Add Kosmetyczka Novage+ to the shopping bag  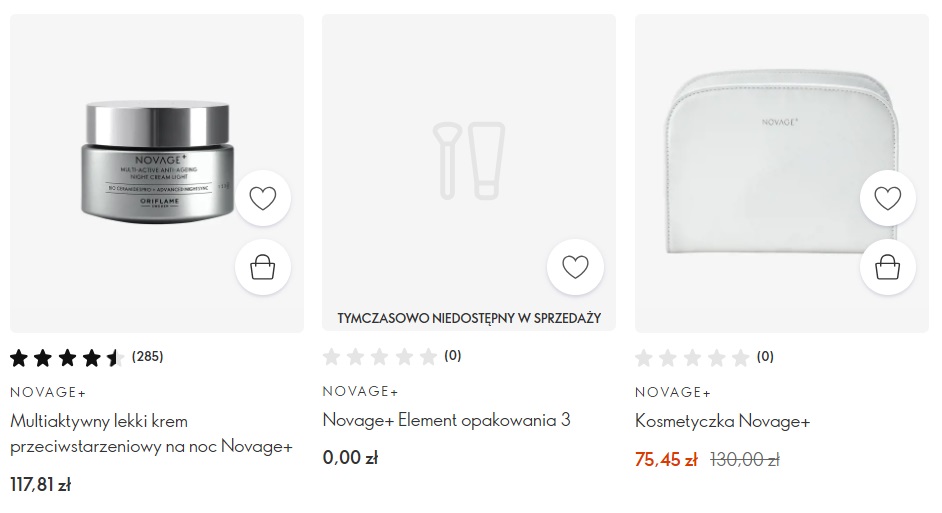[887, 267]
